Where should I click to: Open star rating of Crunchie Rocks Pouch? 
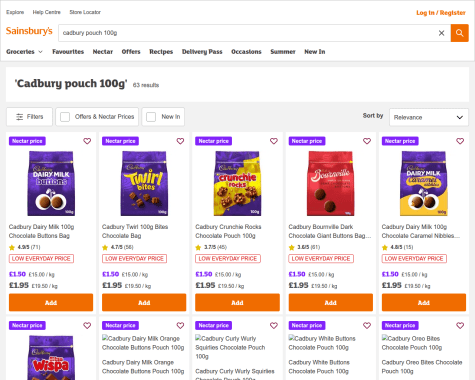click(211, 247)
